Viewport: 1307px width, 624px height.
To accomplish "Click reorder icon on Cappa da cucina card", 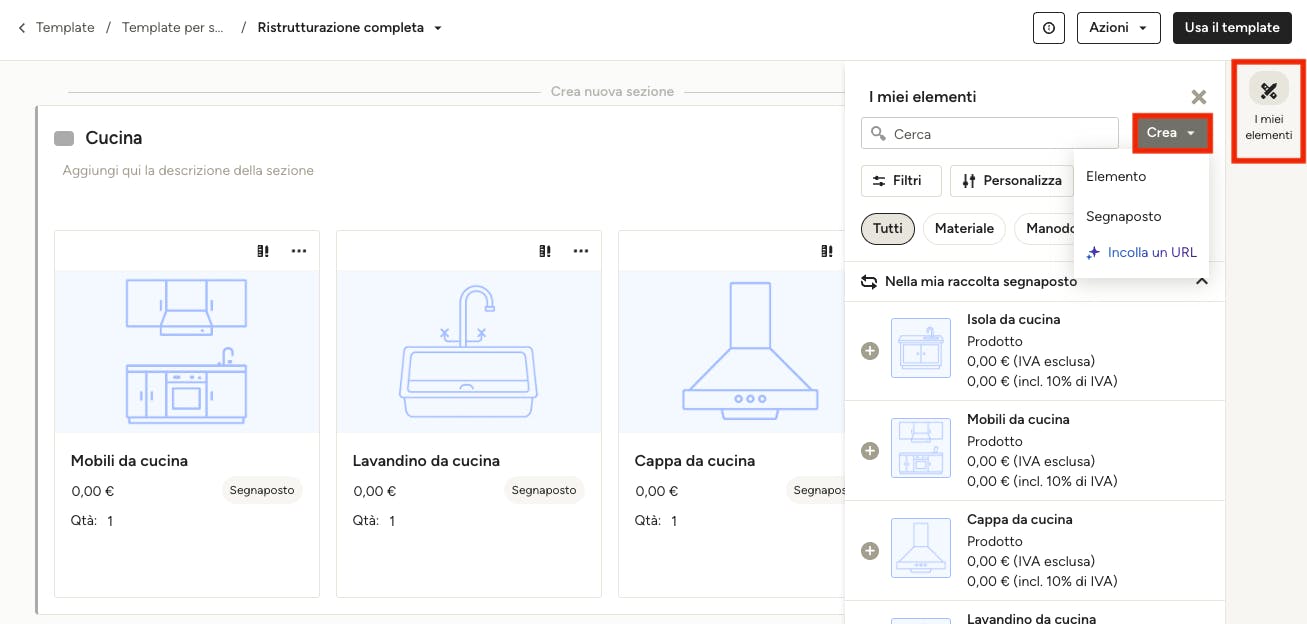I will pos(827,251).
